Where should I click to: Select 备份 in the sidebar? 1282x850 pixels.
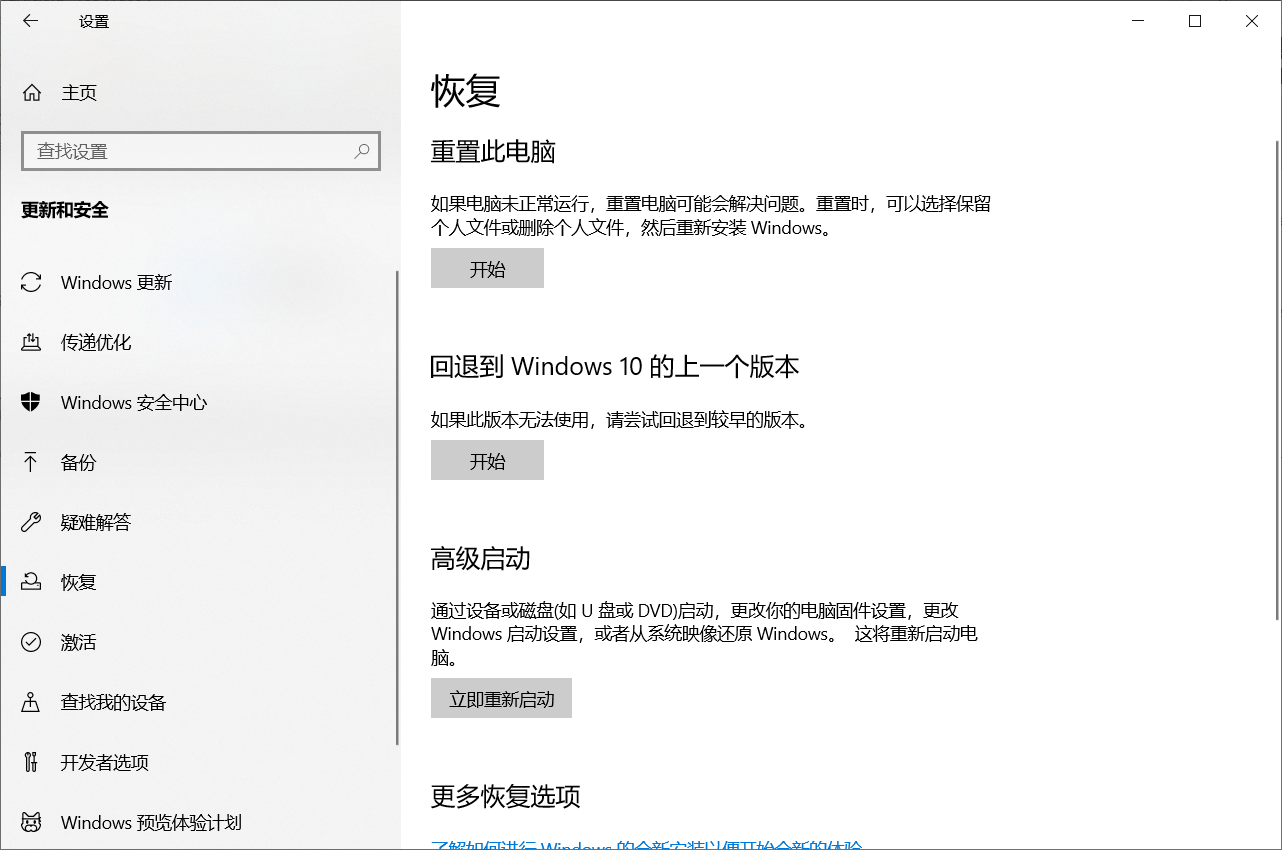coord(198,463)
